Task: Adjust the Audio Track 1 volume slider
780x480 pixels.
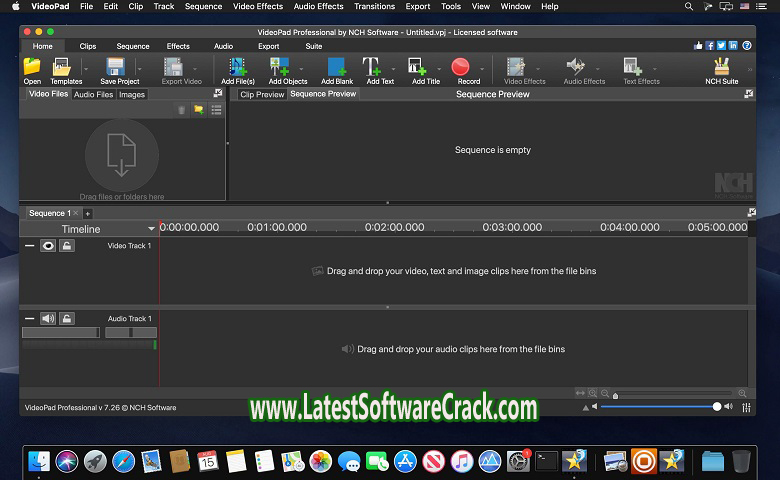Action: pos(61,332)
